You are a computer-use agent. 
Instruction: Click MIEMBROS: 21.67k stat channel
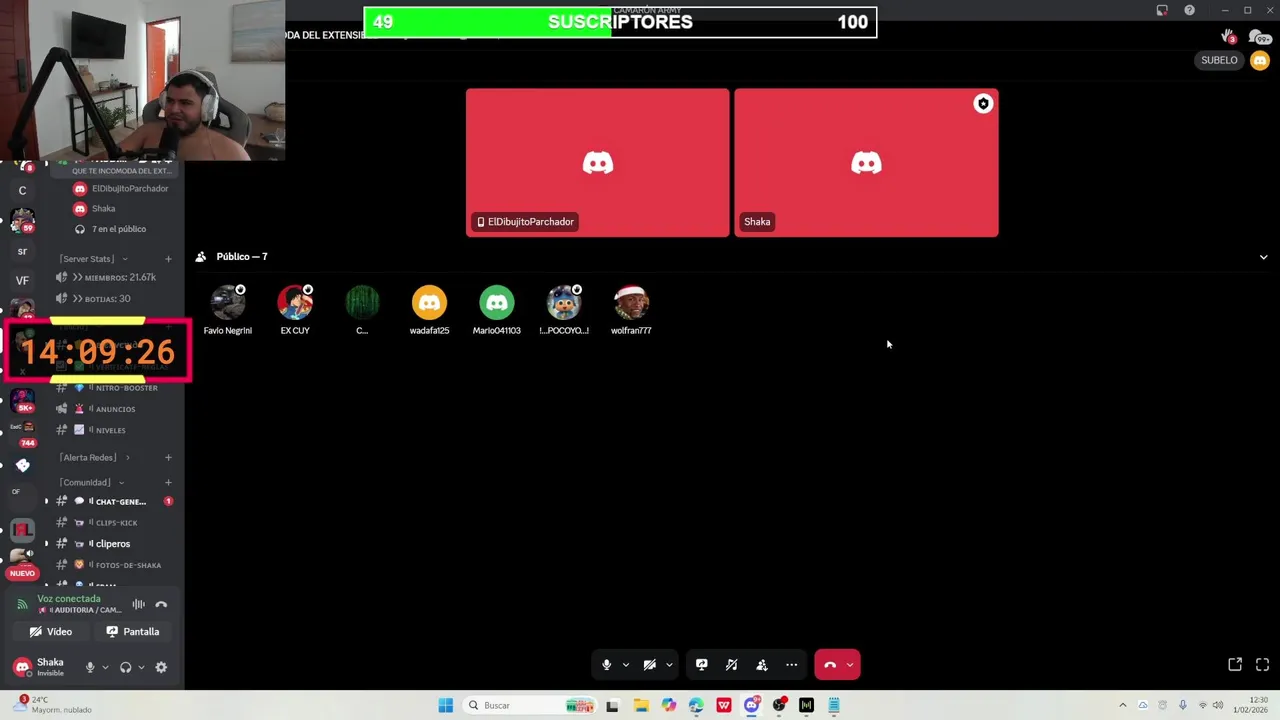(x=113, y=277)
